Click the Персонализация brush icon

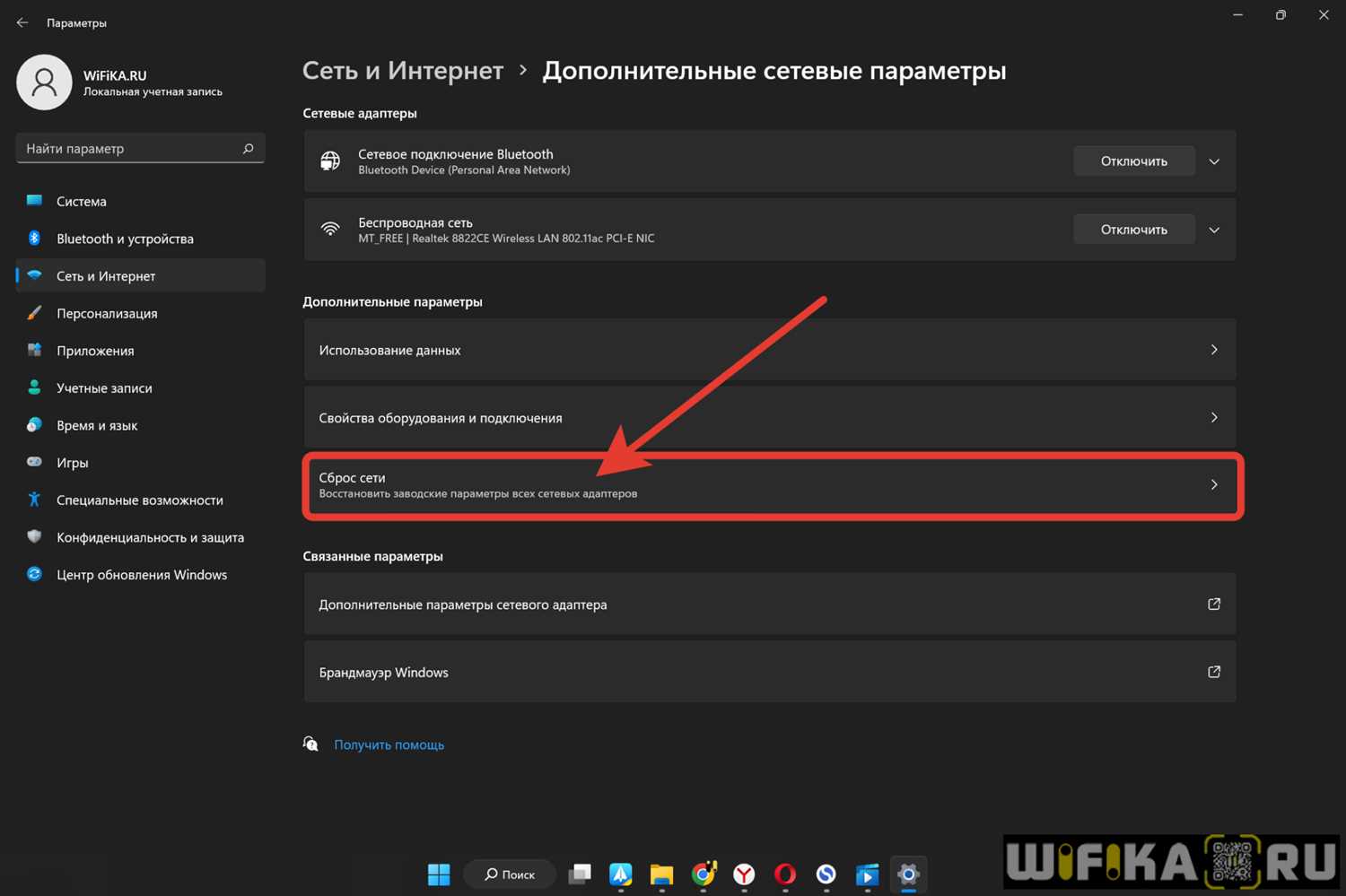[x=34, y=313]
